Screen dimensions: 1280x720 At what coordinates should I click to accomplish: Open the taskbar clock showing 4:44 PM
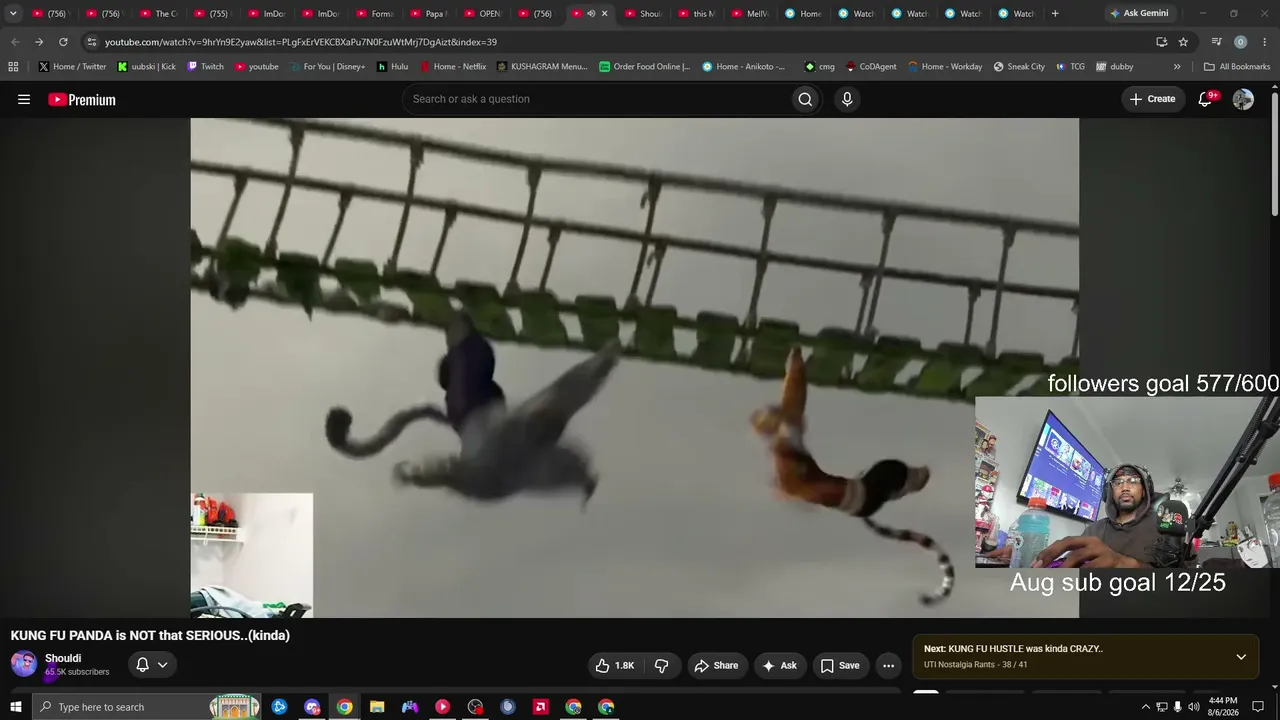[1223, 707]
